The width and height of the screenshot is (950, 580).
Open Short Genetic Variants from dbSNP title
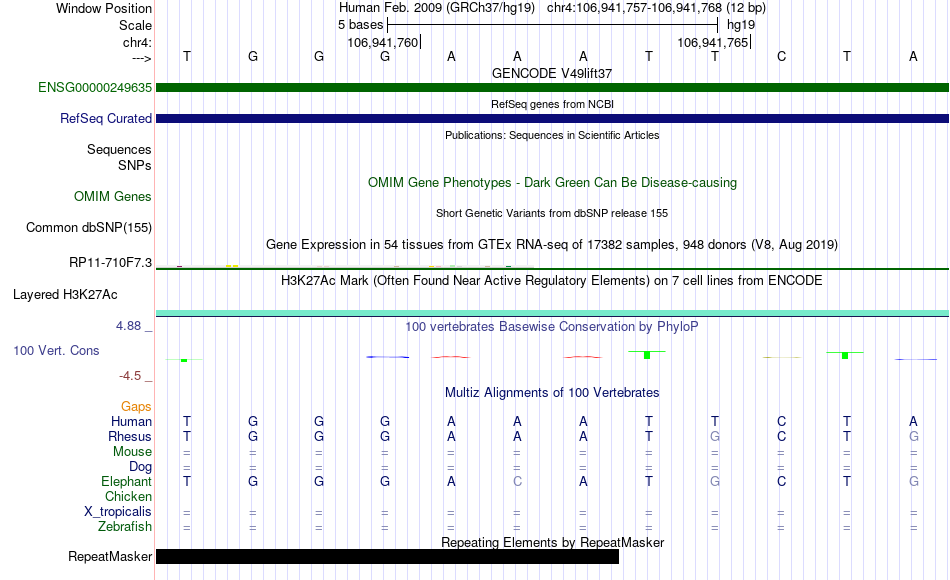pos(552,213)
